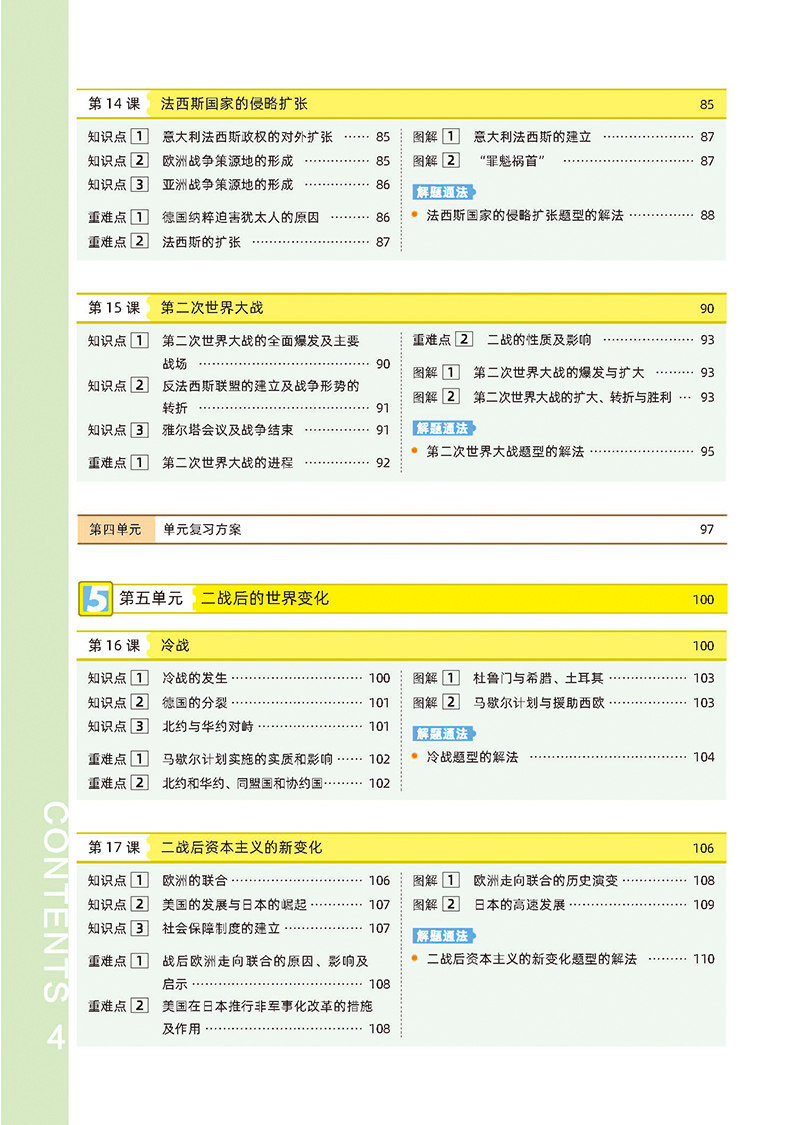Select entry 欧洲战争策源地的形成
The height and width of the screenshot is (1125, 800).
coord(227,161)
